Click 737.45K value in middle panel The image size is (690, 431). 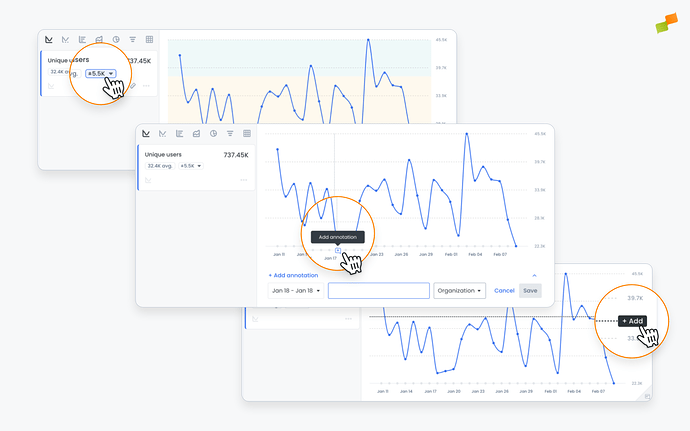236,155
